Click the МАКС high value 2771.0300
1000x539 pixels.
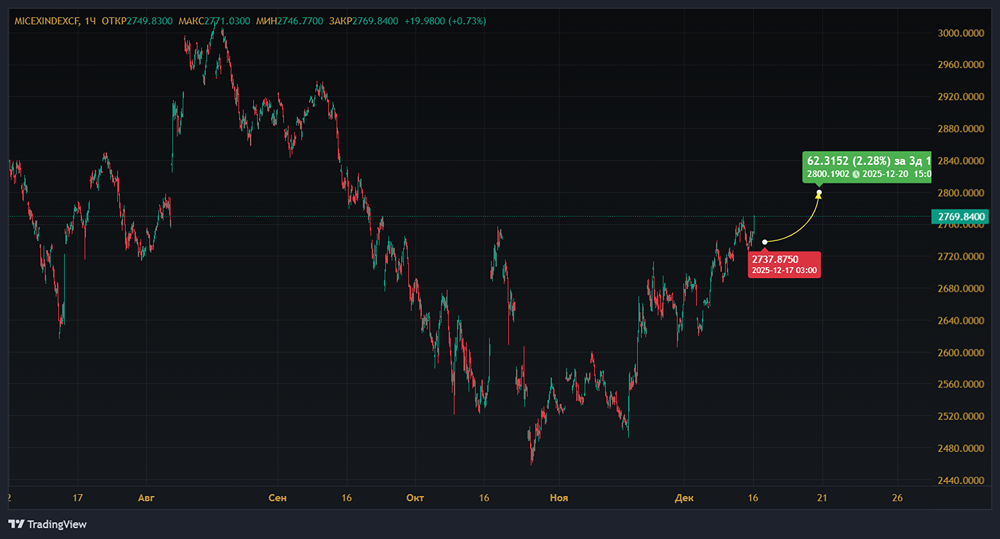(x=236, y=21)
